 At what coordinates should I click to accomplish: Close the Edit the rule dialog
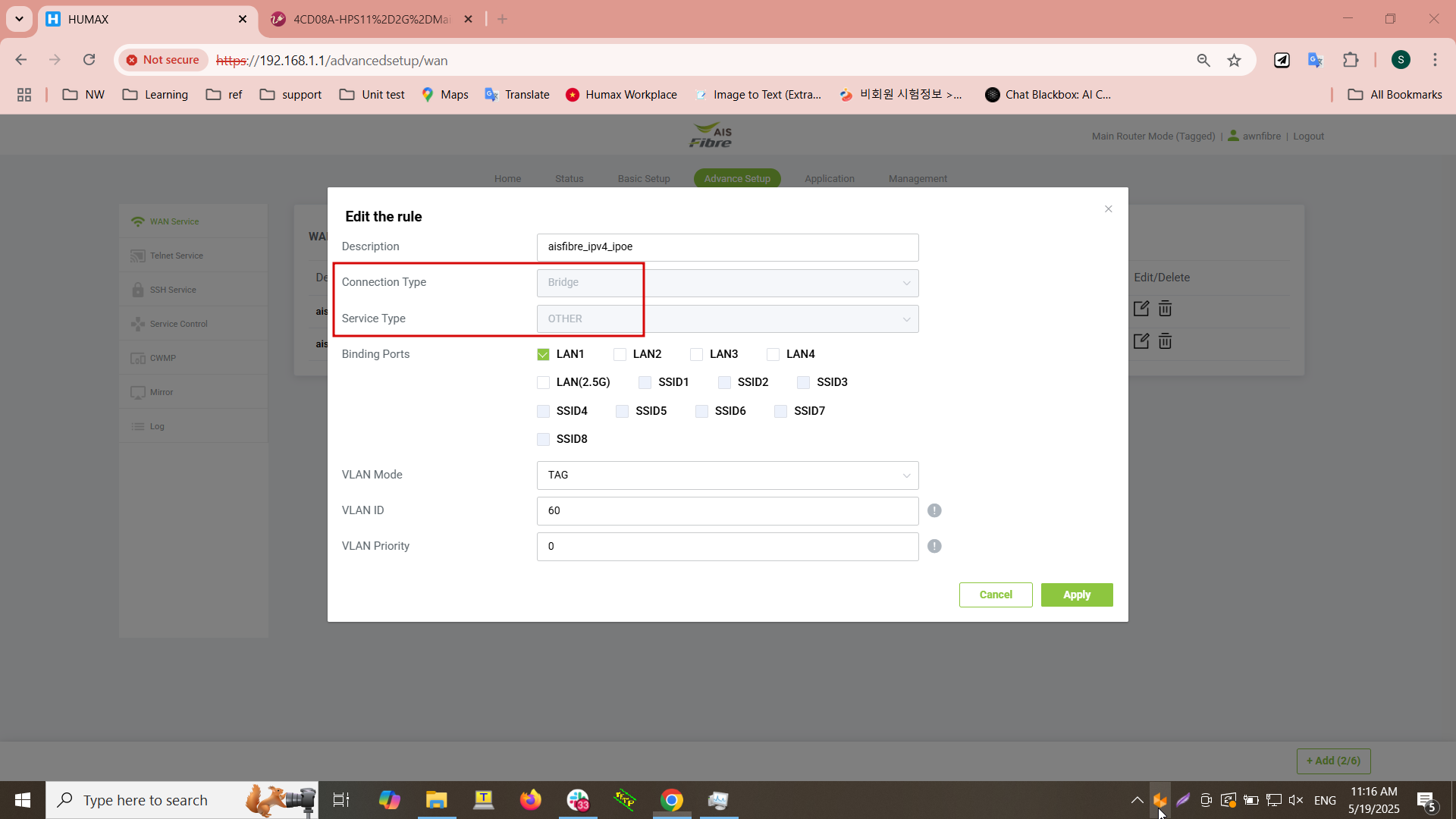click(1108, 209)
